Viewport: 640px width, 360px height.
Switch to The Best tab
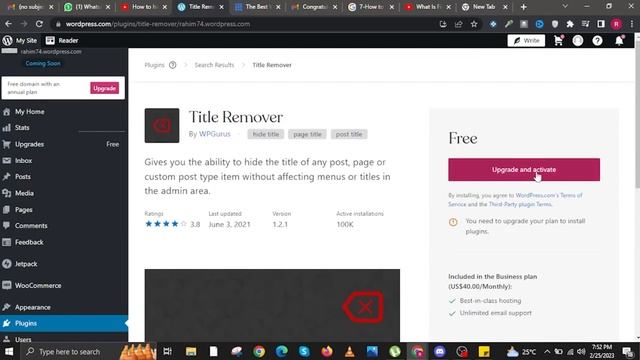(x=257, y=7)
